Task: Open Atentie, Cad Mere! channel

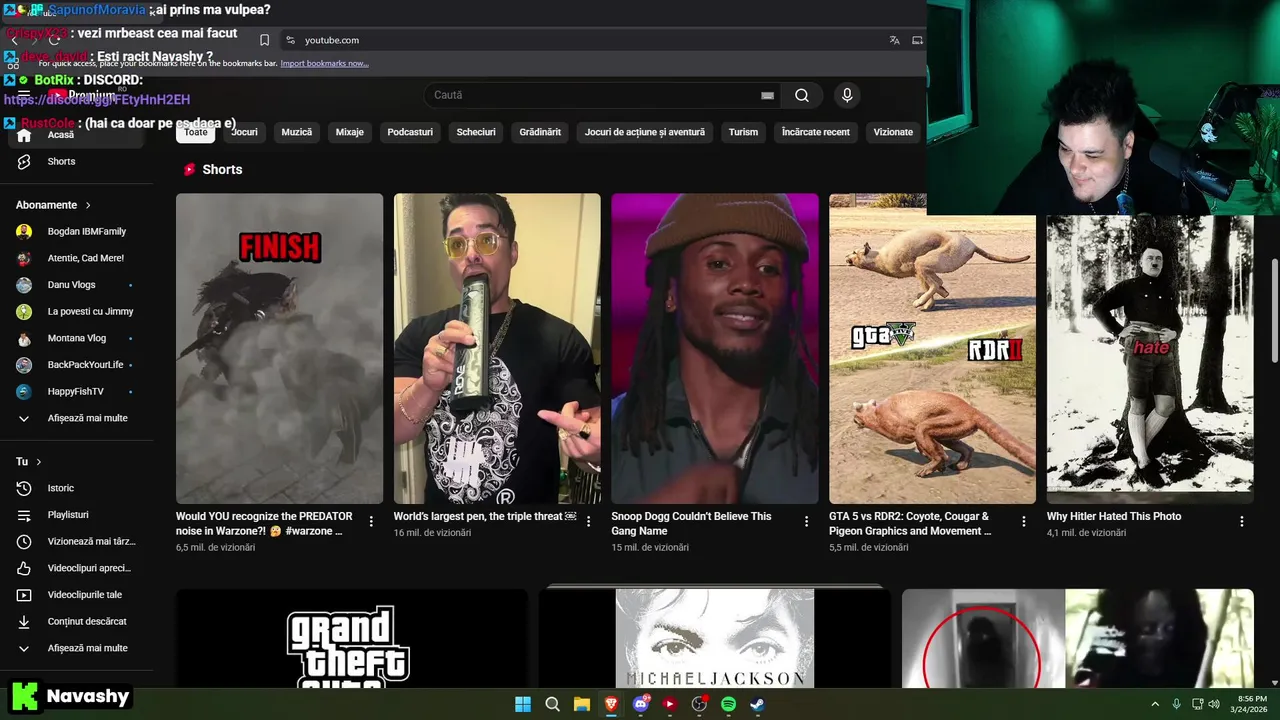Action: coord(77,258)
